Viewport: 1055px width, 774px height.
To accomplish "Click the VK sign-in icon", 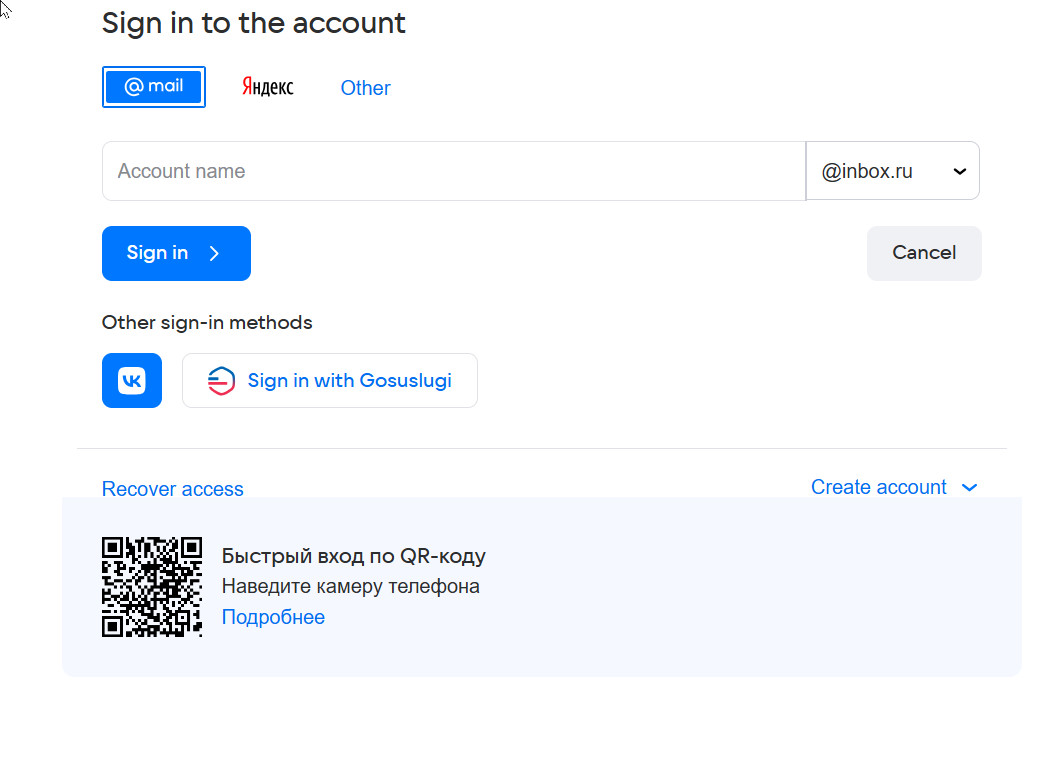I will [x=132, y=381].
